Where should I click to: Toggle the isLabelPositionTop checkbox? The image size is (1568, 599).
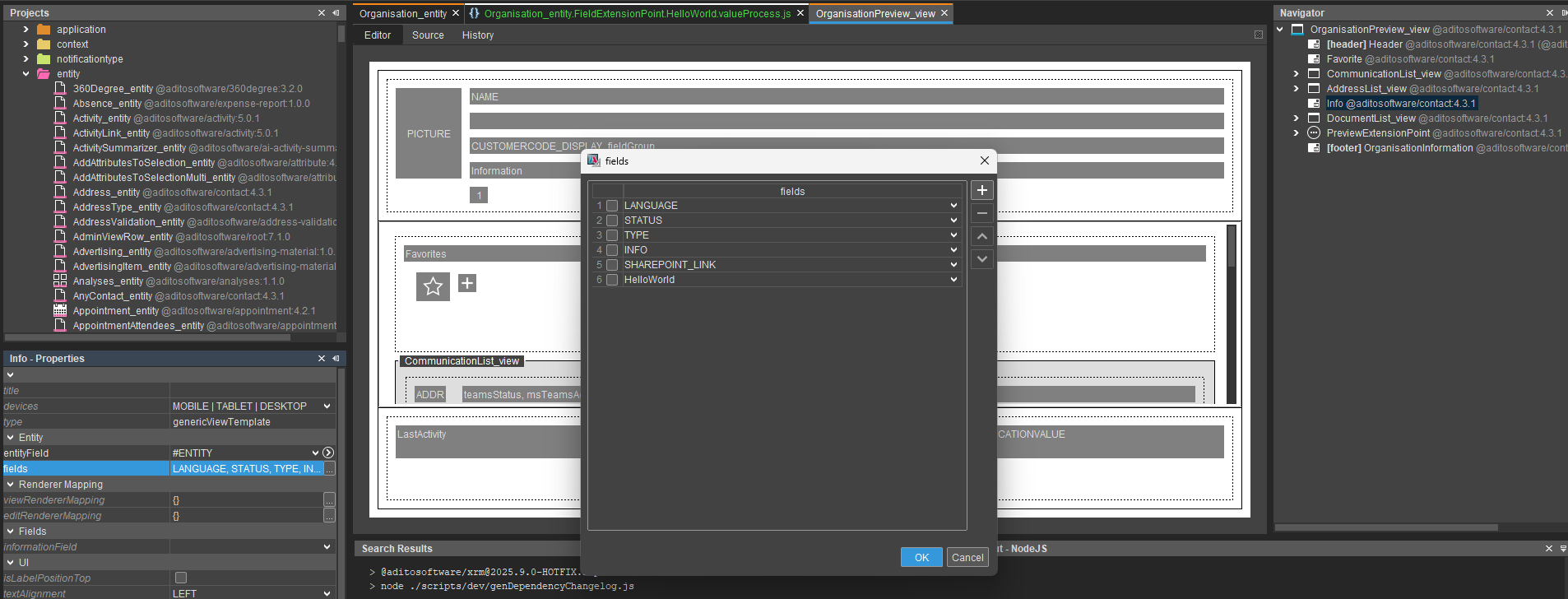click(181, 578)
